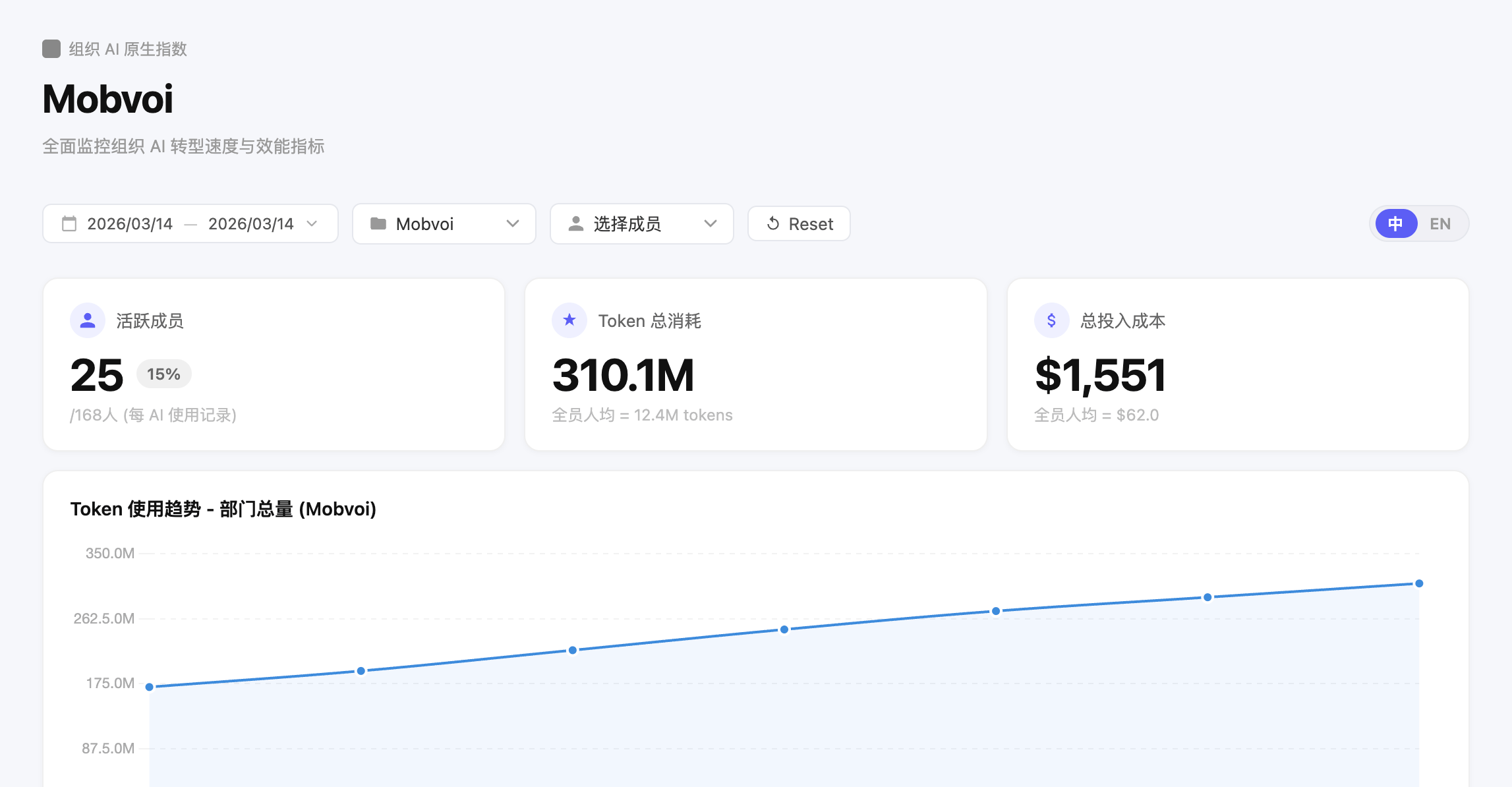The height and width of the screenshot is (787, 1512).
Task: Click the end date 2026/03/14 field
Action: (x=251, y=224)
